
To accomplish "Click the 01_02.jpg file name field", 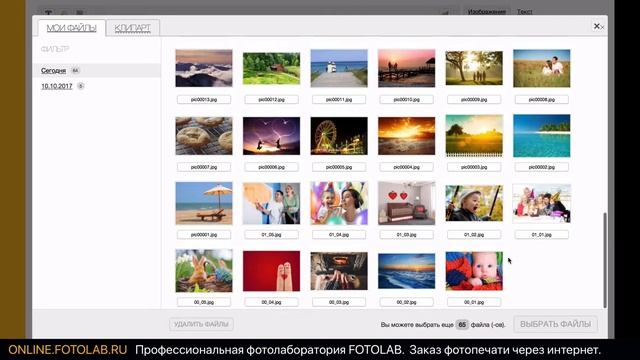I will 474,235.
